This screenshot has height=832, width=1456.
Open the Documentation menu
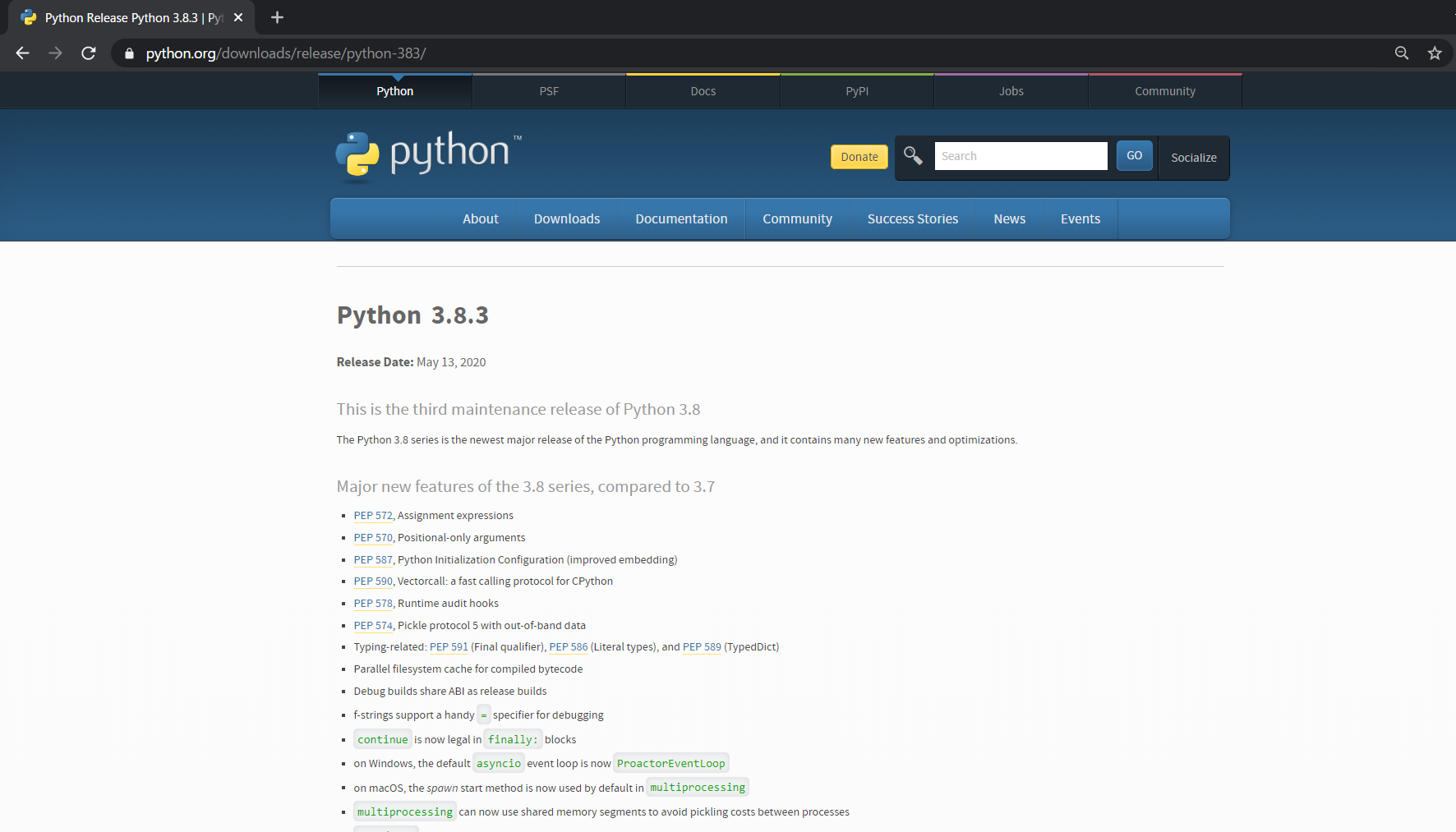point(680,218)
